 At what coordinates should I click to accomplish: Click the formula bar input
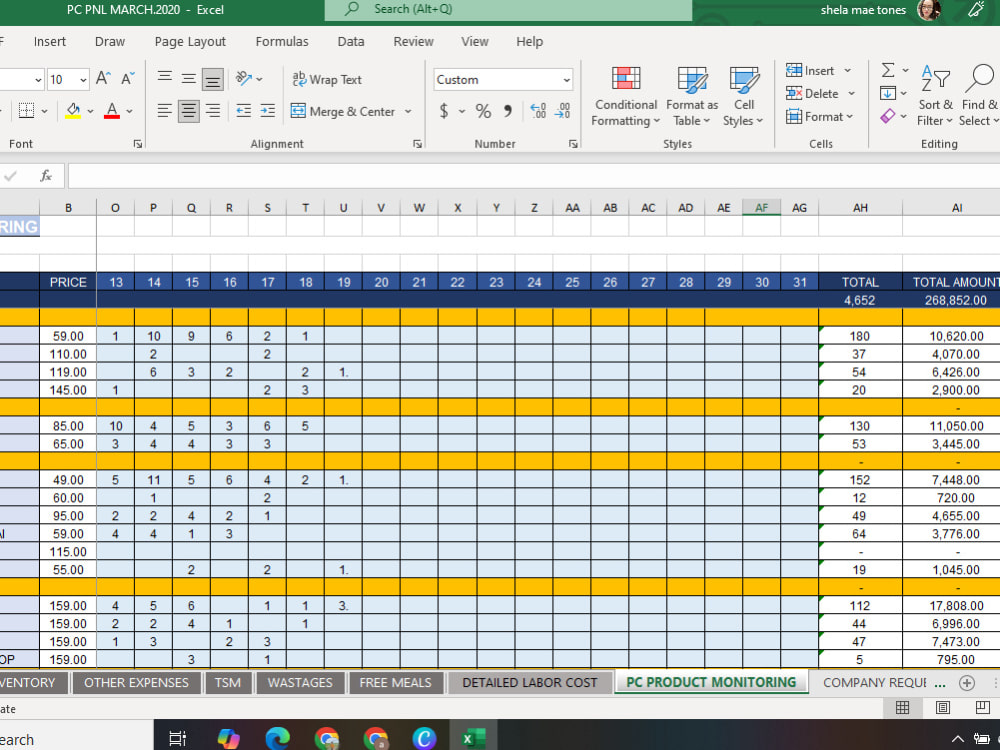[x=533, y=176]
